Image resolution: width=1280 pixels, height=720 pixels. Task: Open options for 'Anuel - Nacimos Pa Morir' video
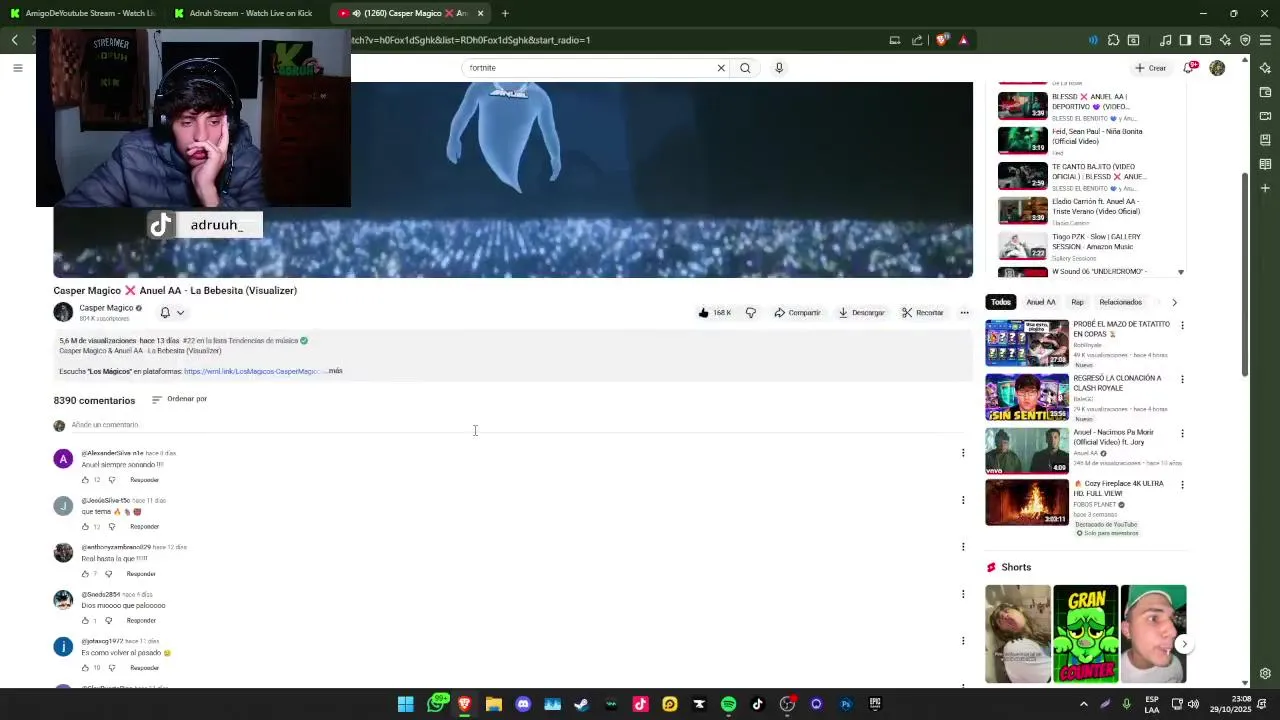[x=1182, y=434]
